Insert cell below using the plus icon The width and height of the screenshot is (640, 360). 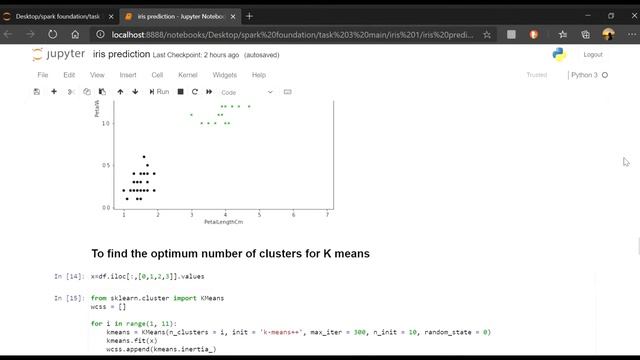[54, 92]
